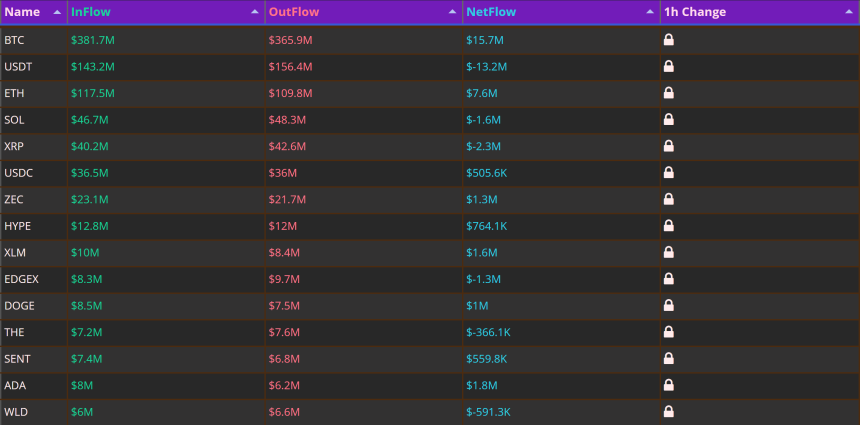Select the ZEC coin name
Viewport: 860px width, 425px height.
pyautogui.click(x=14, y=200)
